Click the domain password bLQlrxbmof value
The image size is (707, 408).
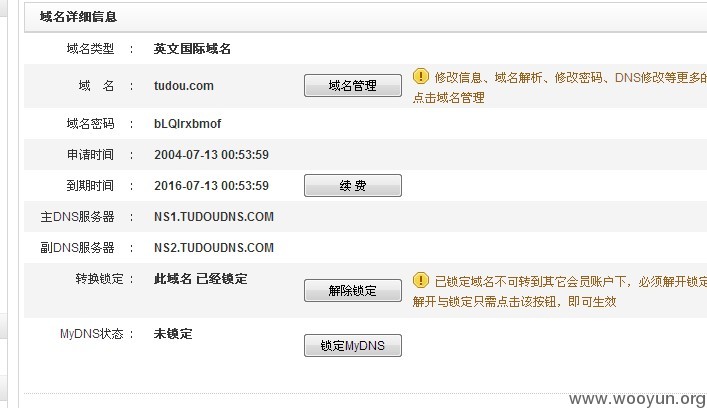[x=188, y=124]
